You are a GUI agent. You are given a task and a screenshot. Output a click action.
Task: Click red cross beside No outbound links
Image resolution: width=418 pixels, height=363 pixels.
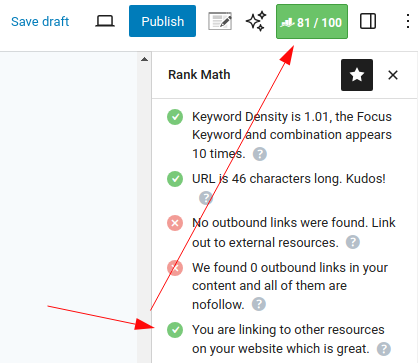coord(175,223)
